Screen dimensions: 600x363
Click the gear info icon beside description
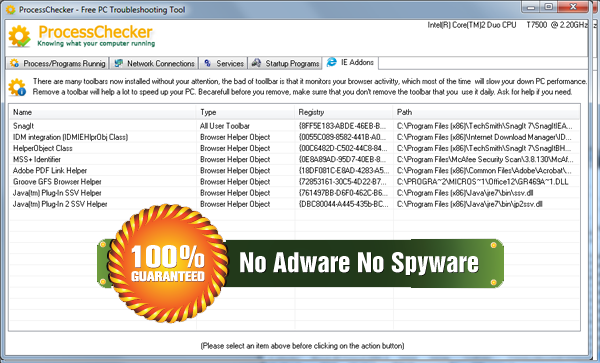click(17, 87)
